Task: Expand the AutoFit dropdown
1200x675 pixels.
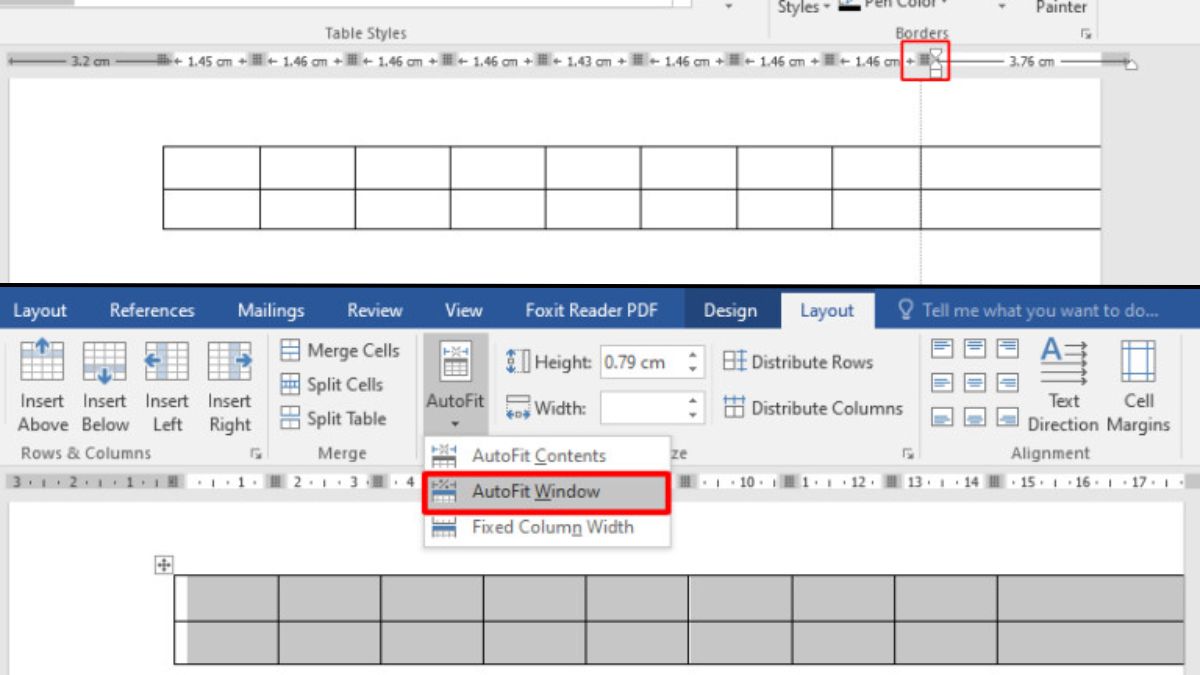Action: click(455, 385)
